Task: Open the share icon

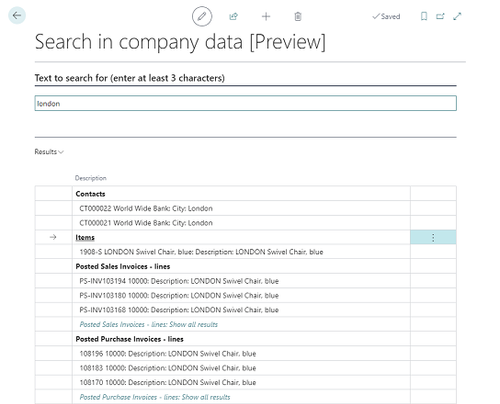Action: [x=233, y=16]
